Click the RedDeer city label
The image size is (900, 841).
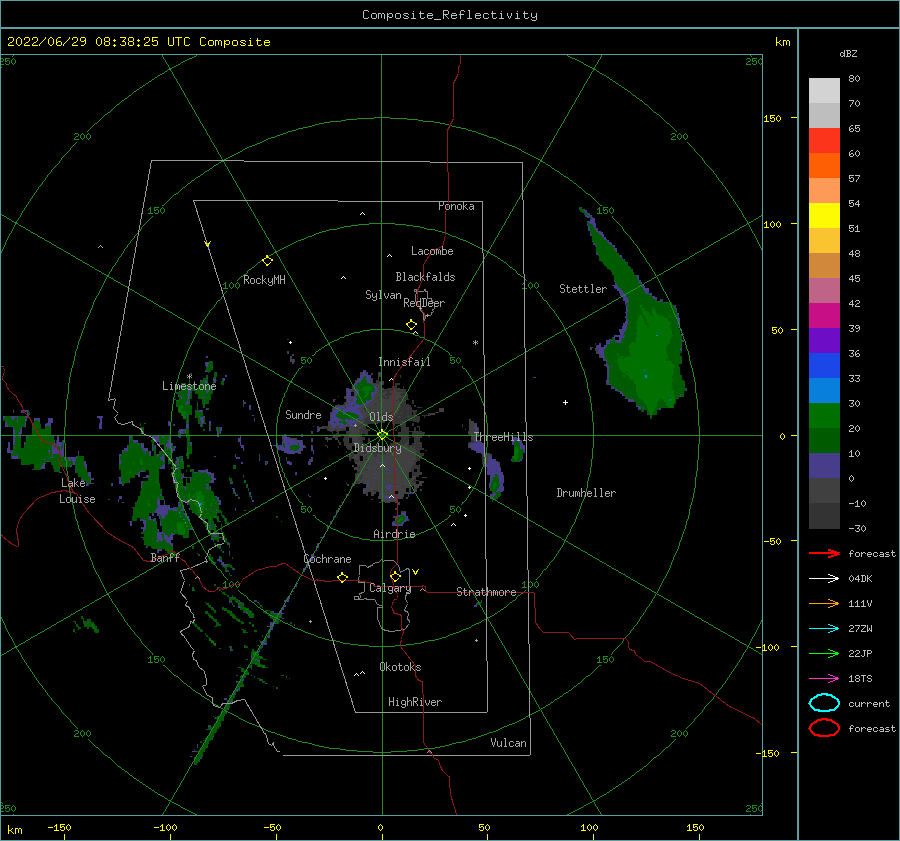point(424,303)
